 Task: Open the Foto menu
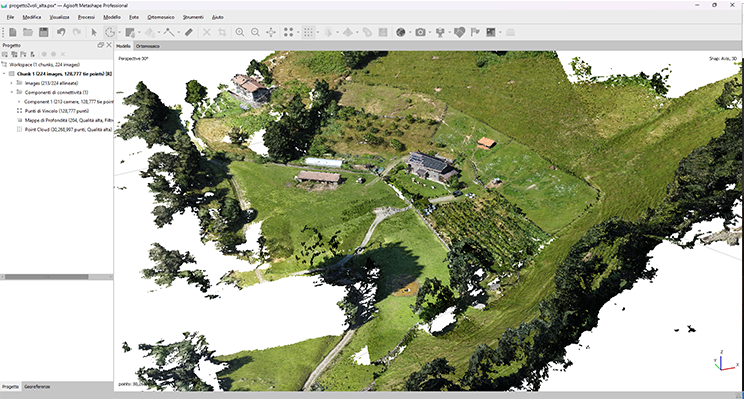[134, 17]
